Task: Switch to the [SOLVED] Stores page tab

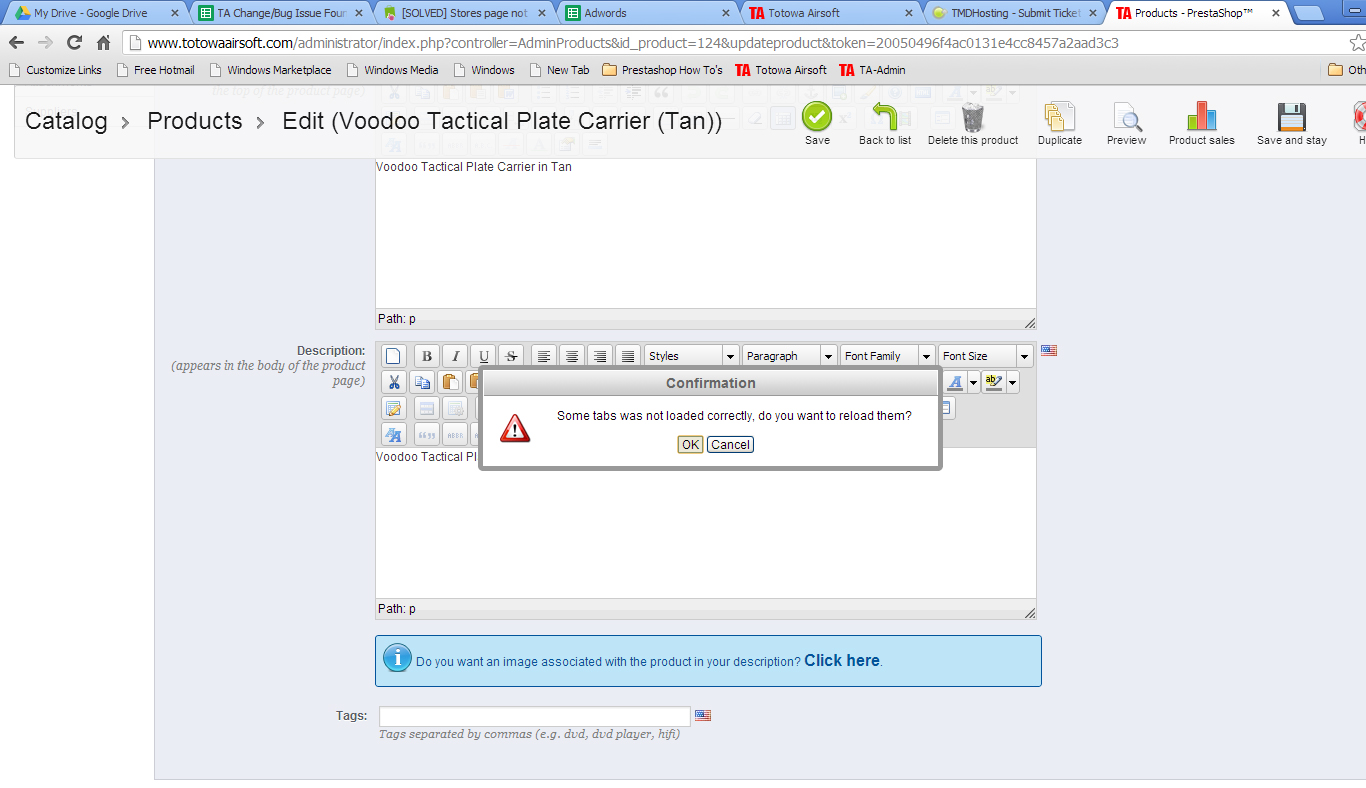Action: pos(463,13)
